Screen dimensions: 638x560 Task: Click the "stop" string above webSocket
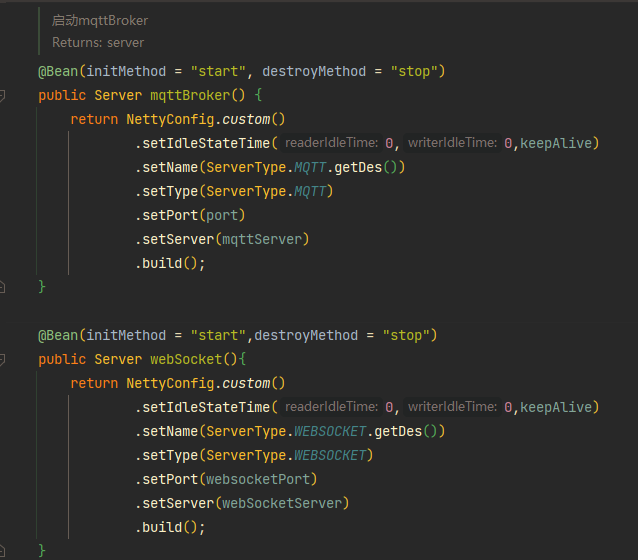(x=406, y=335)
